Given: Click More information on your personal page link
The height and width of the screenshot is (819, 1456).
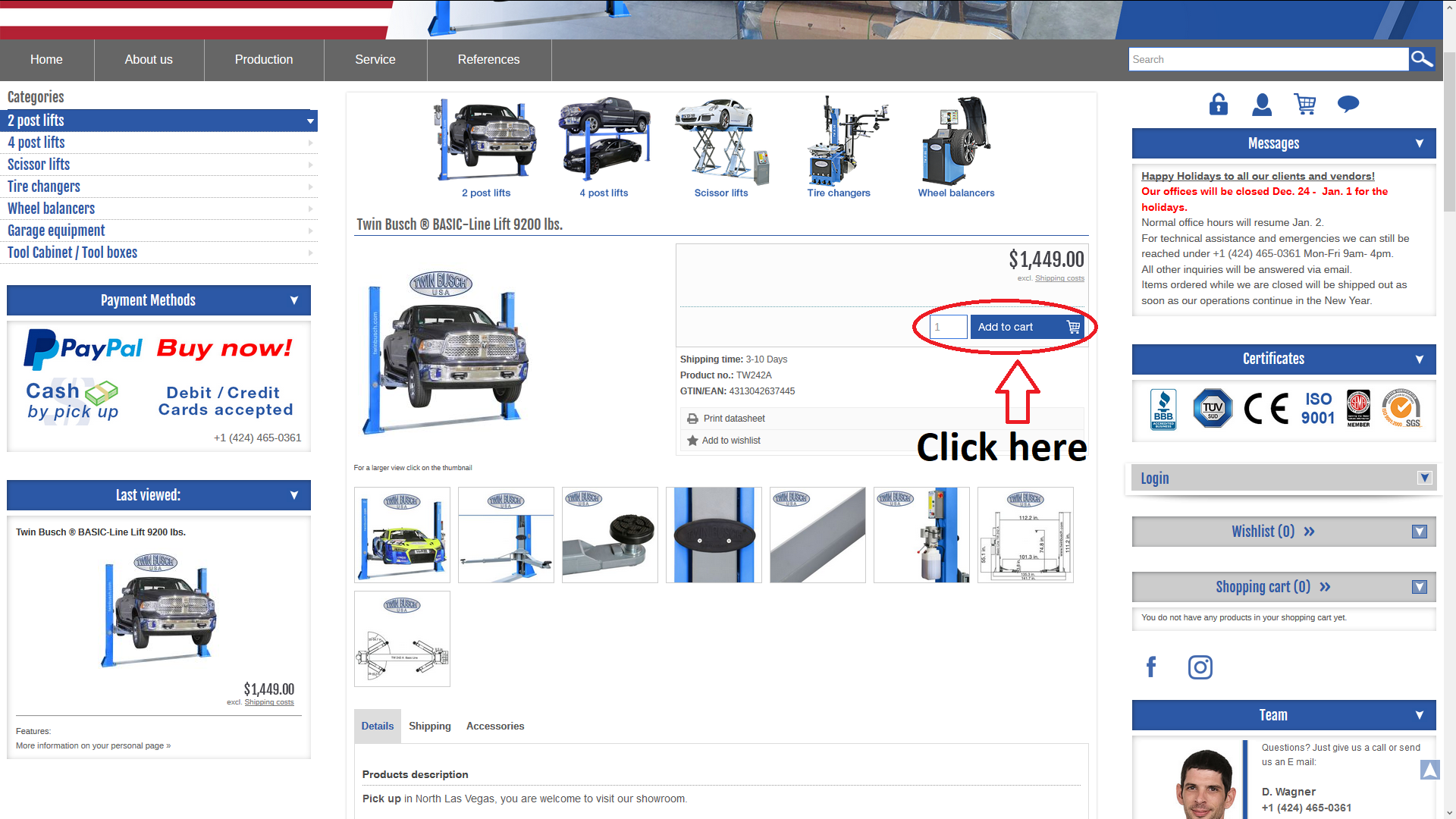Looking at the screenshot, I should coord(93,746).
